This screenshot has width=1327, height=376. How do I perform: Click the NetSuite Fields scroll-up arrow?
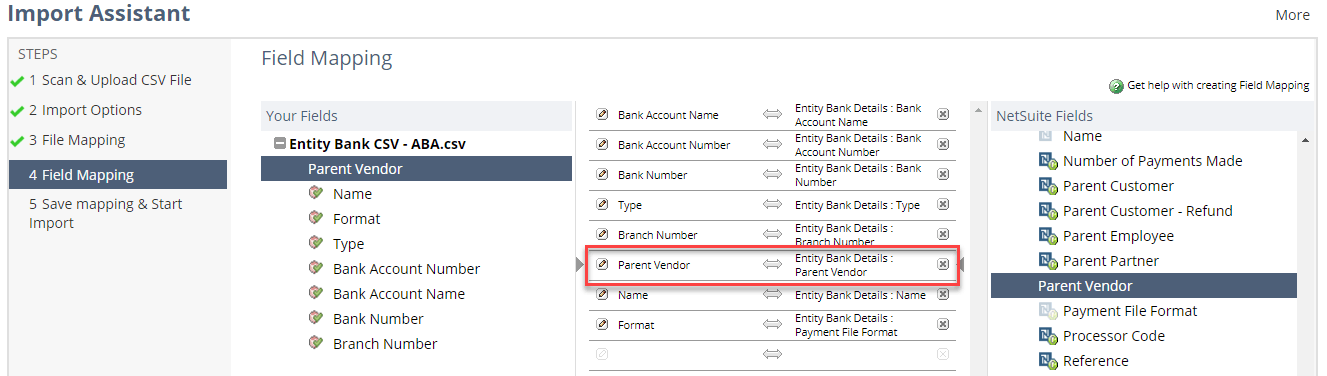[x=1306, y=141]
